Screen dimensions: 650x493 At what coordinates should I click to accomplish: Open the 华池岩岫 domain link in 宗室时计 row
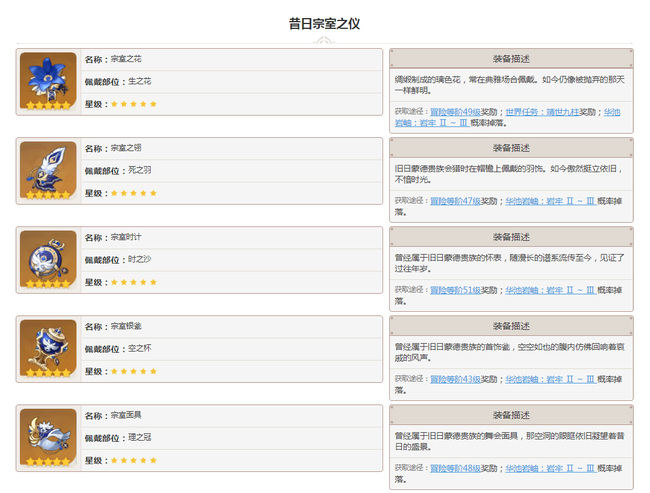tap(551, 290)
